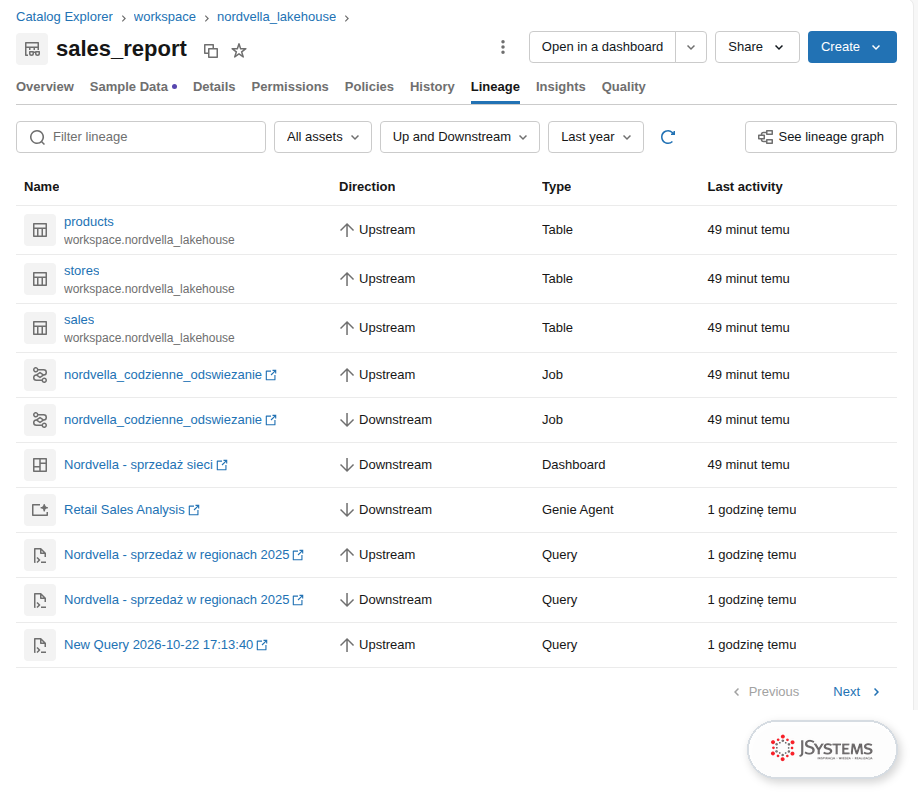Screen dimensions: 918x799
Task: Open New Query 2026-10-22 17:13:40 link
Action: (x=159, y=645)
